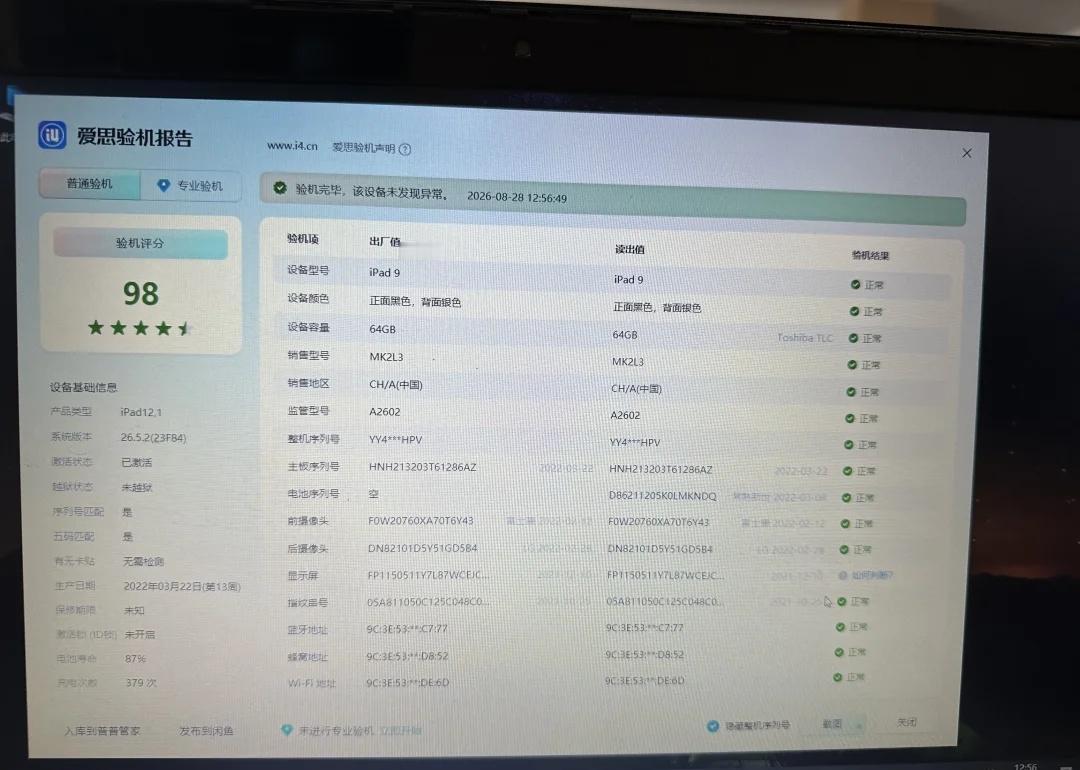Switch to the 普通验机 tab
The width and height of the screenshot is (1080, 770).
(90, 184)
